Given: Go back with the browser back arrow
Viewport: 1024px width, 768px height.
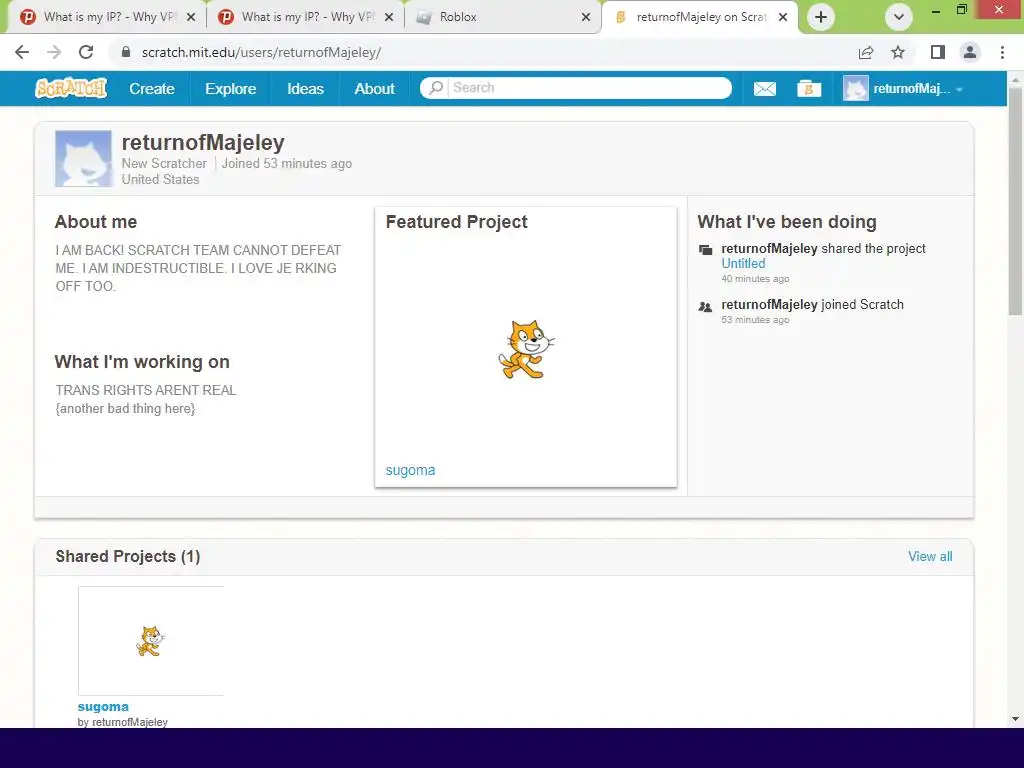Looking at the screenshot, I should click(22, 52).
